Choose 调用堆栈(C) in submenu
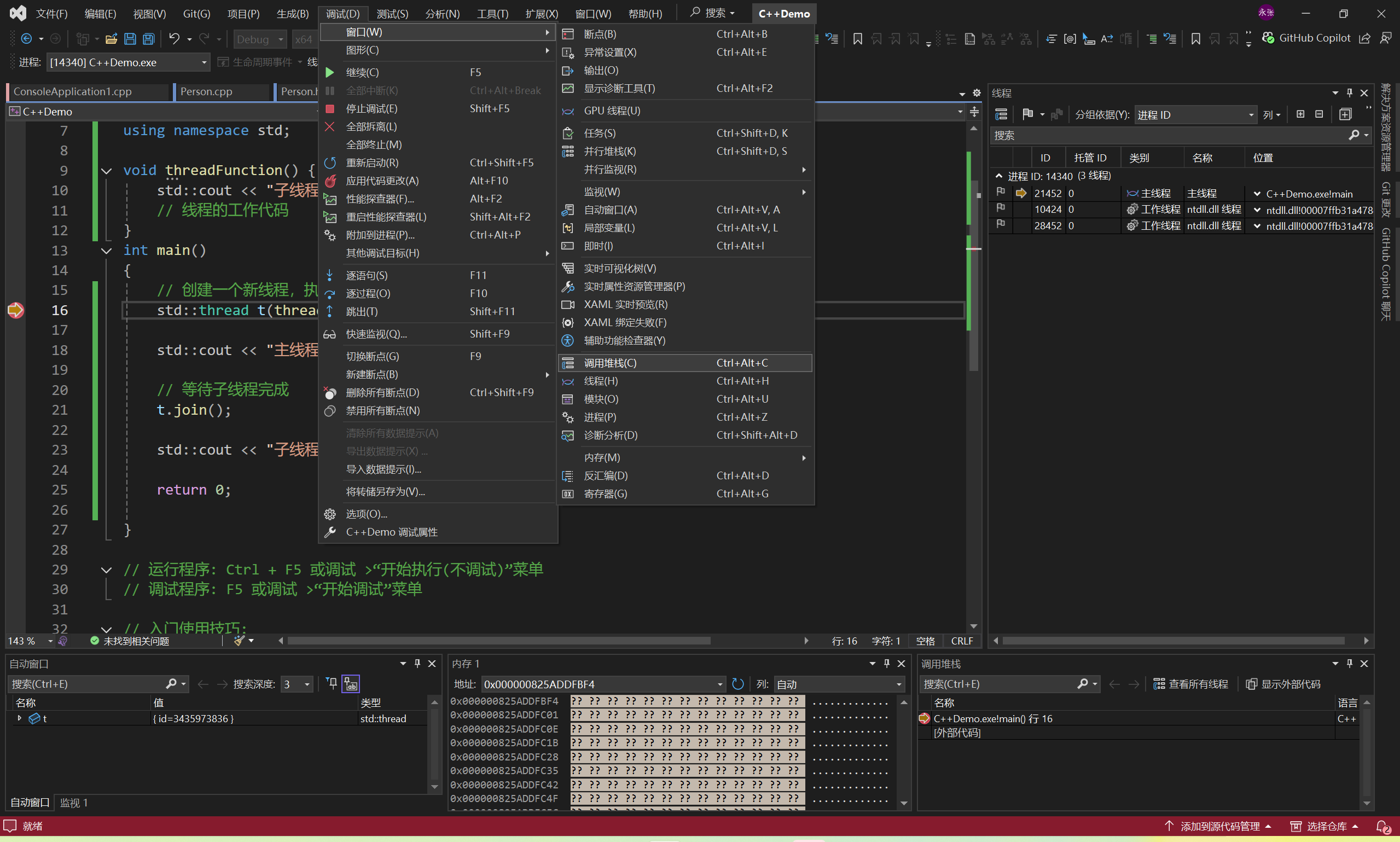 point(686,363)
